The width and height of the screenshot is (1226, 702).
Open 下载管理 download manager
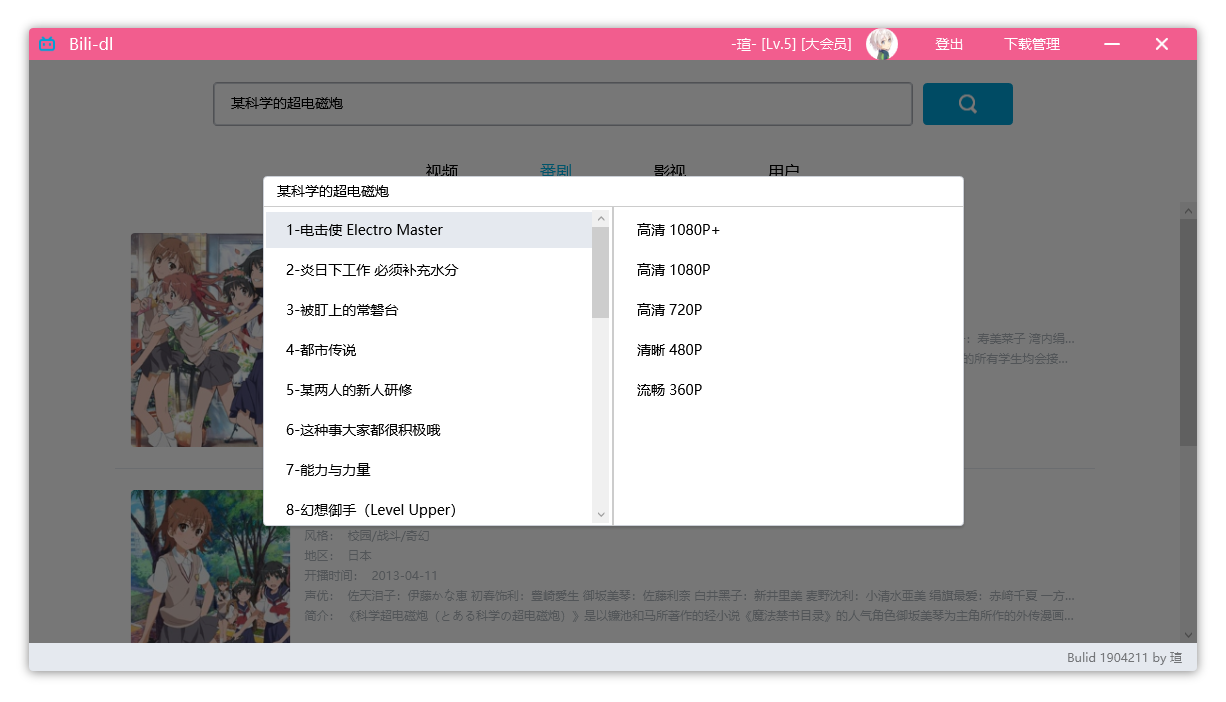click(x=1032, y=44)
